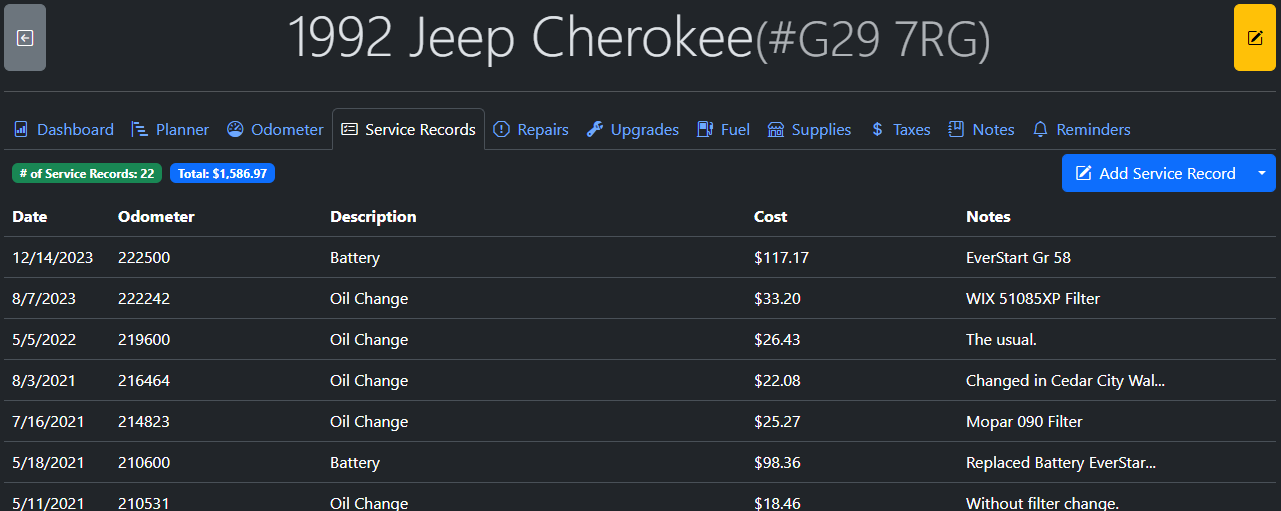Click the back arrow icon button
The width and height of the screenshot is (1281, 511).
point(25,38)
